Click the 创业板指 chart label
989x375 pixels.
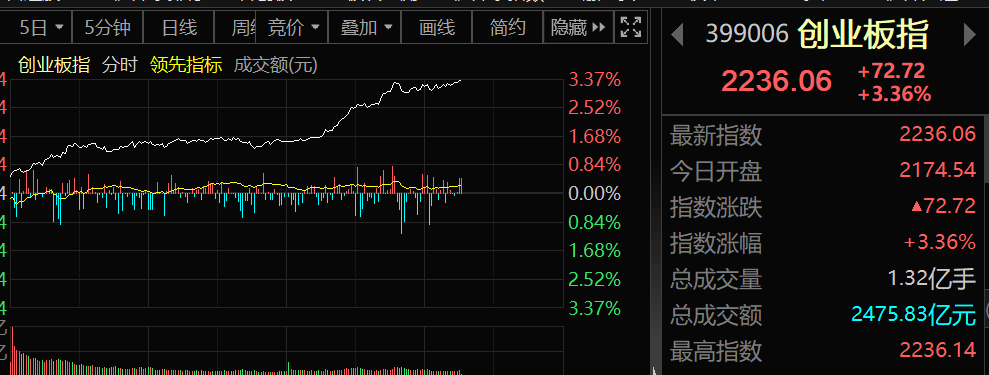pos(54,66)
